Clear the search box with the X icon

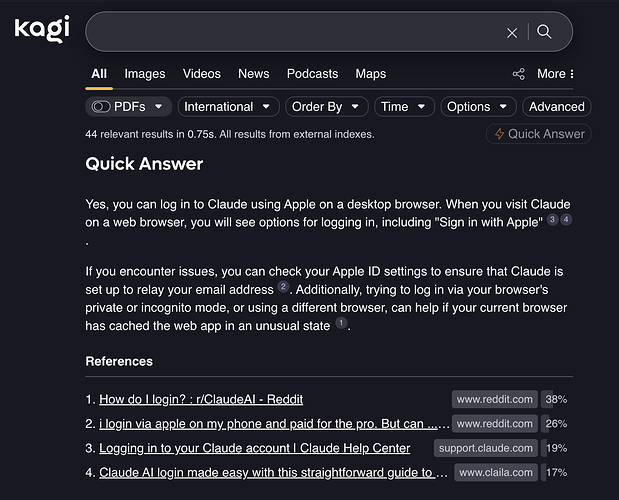tap(512, 32)
